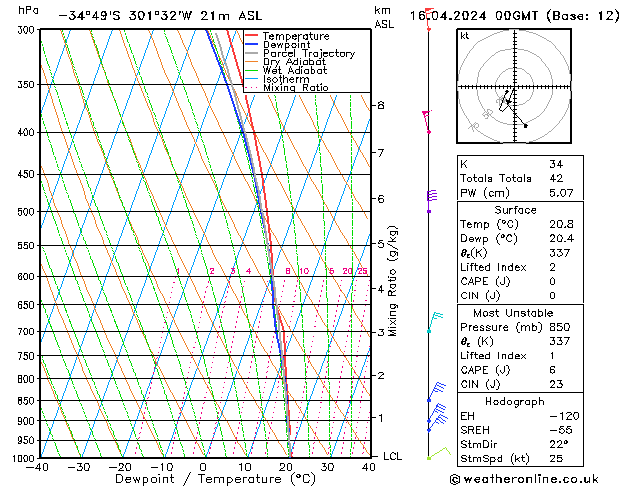Click the green wind barb at 1000 hPa

point(439,453)
